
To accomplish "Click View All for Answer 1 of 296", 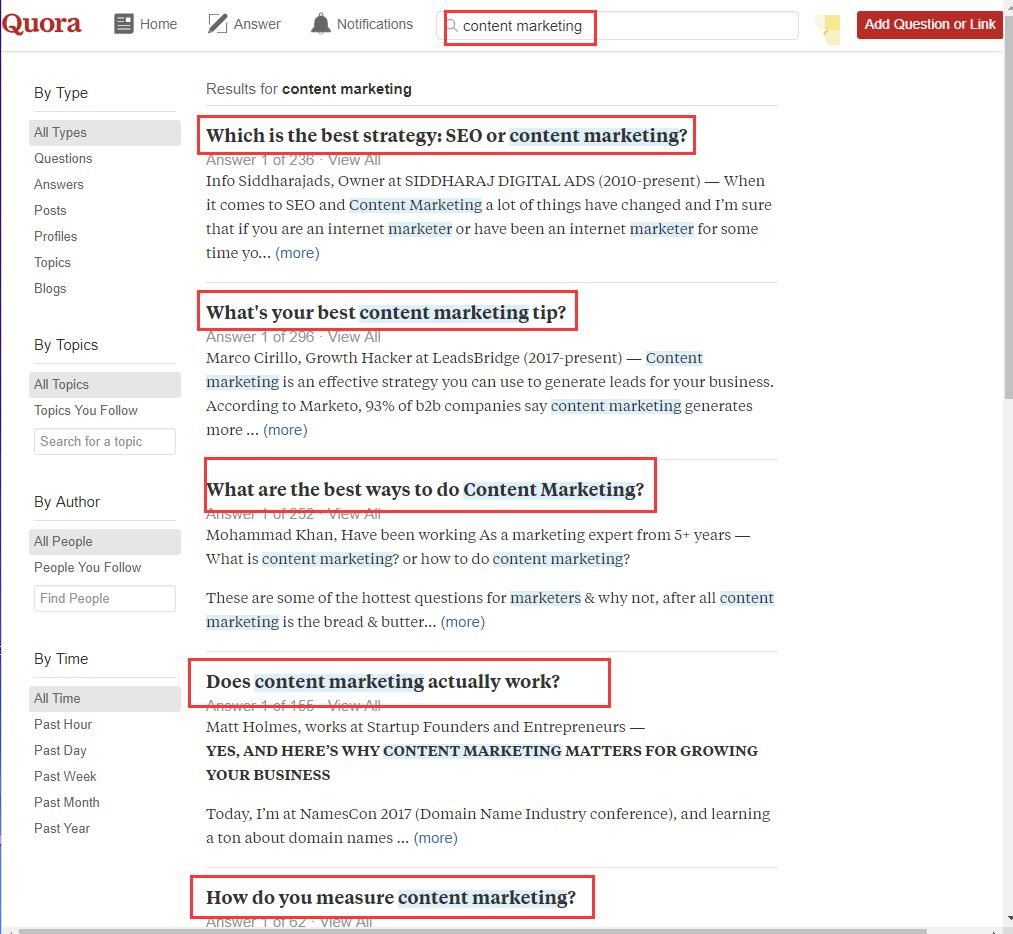I will (x=354, y=337).
